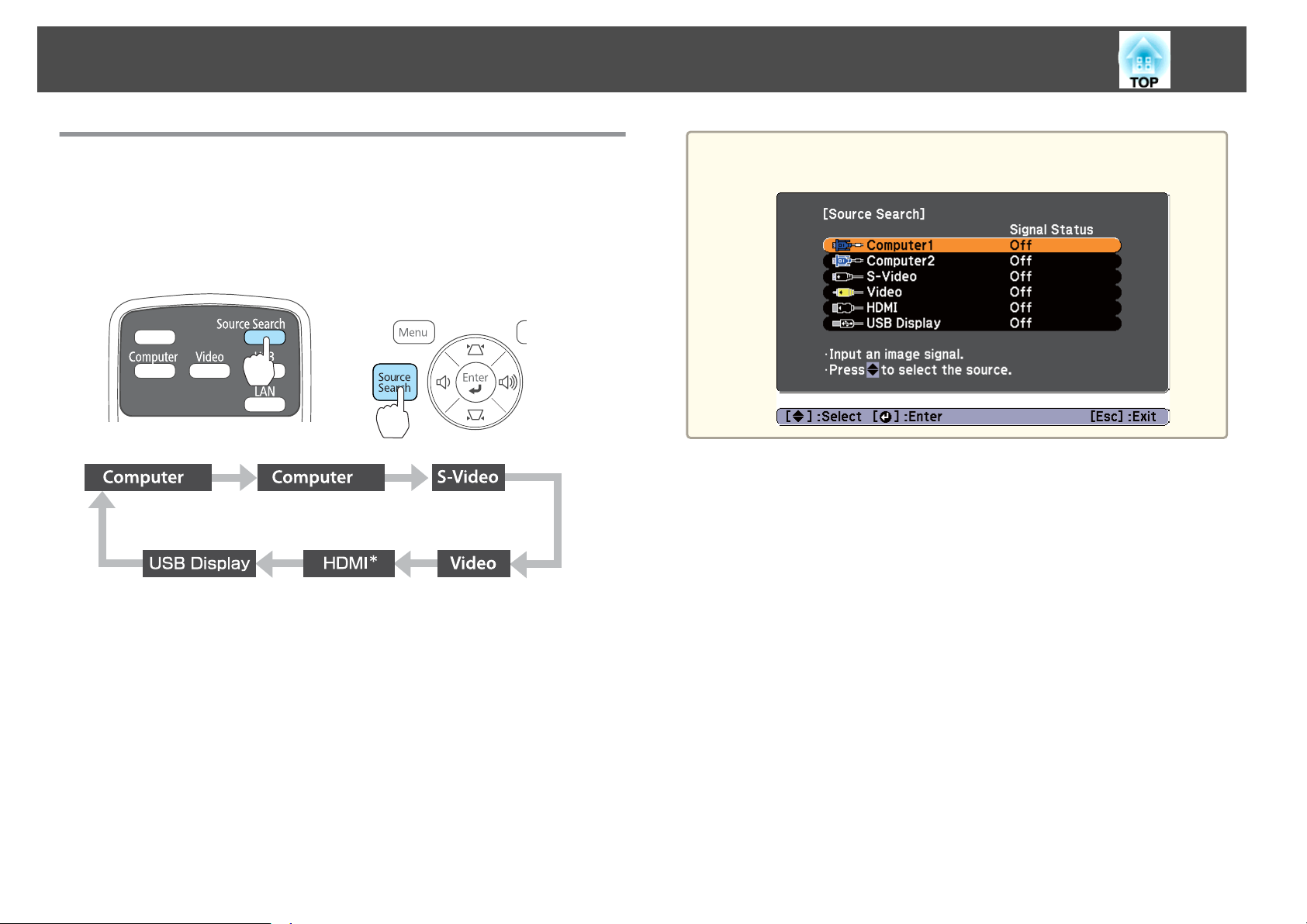Click the upper keystone adjustment icon
Screen dimensions: 1307x924
[x=475, y=349]
